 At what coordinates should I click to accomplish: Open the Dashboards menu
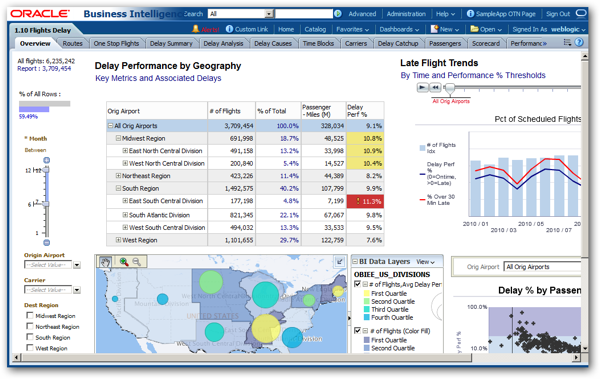[x=399, y=29]
